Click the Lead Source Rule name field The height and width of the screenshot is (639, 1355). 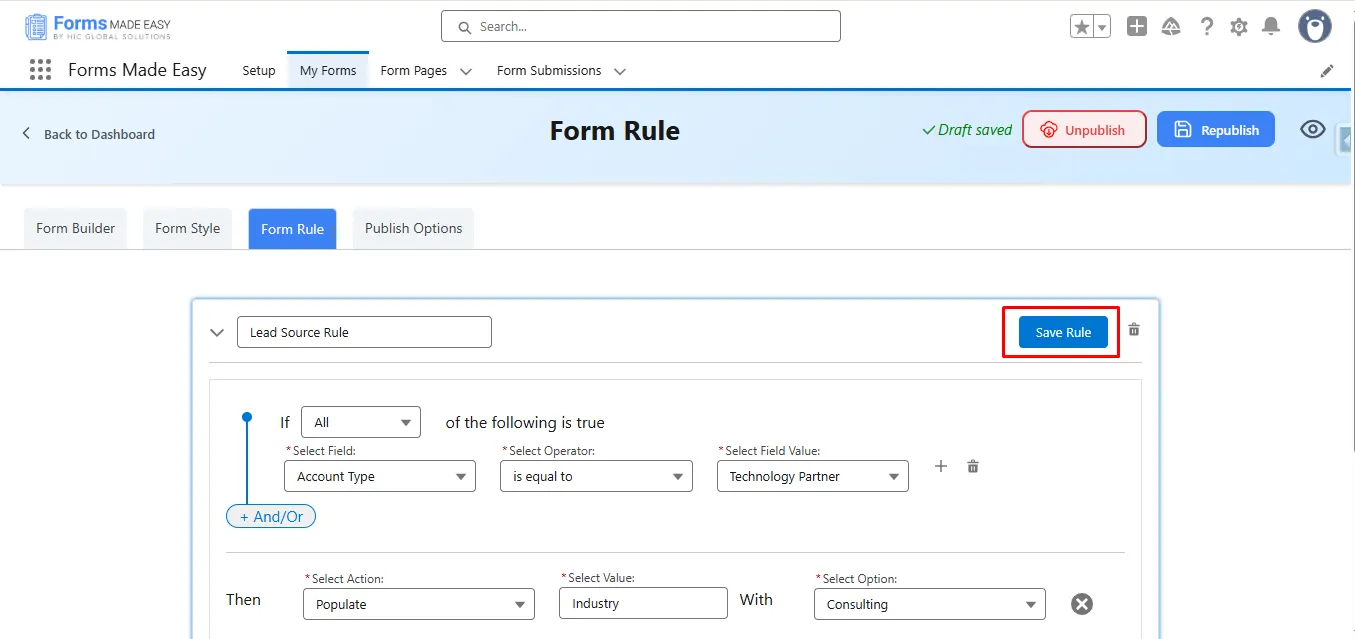click(x=364, y=332)
